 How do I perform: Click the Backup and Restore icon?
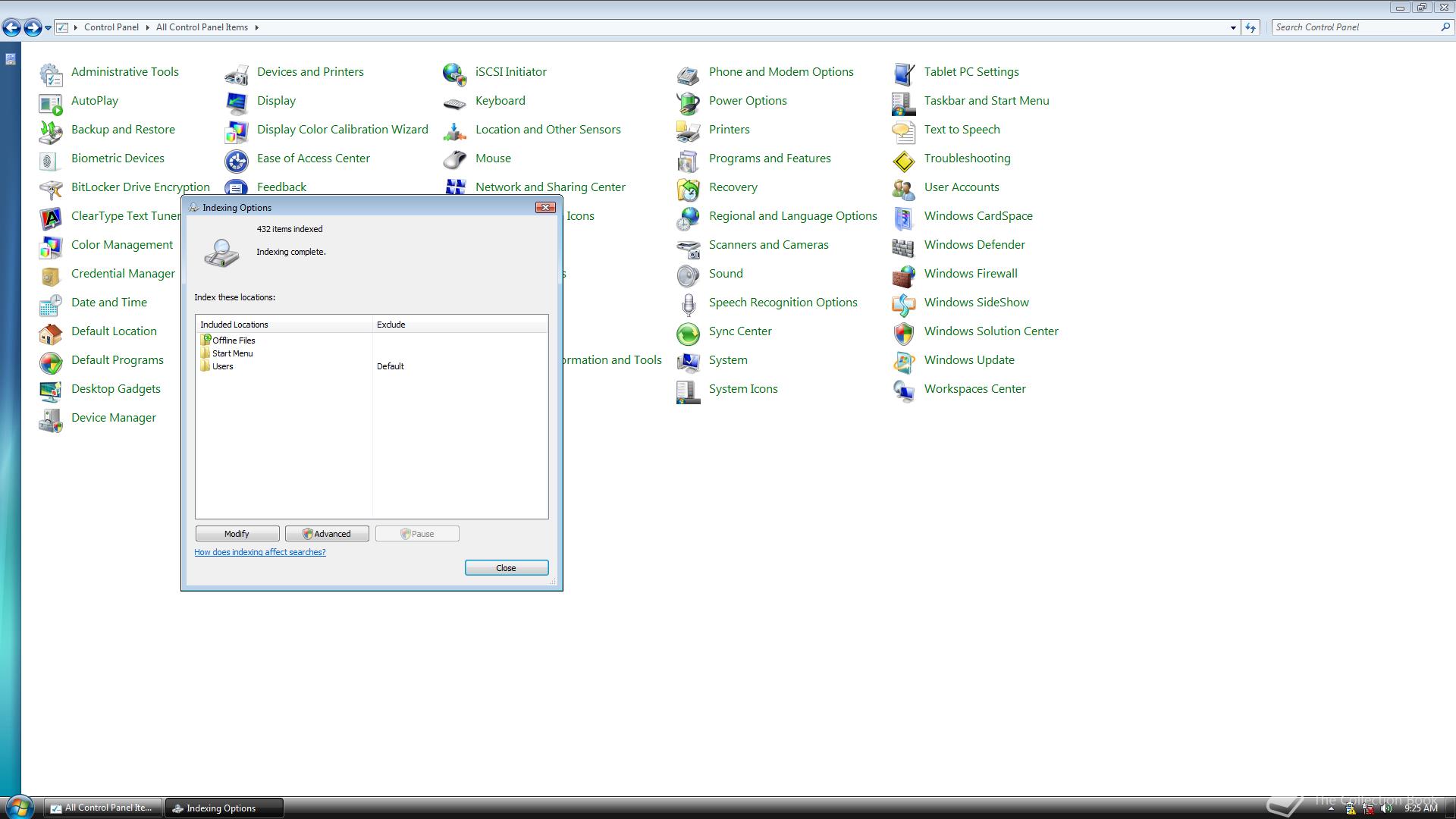tap(51, 132)
